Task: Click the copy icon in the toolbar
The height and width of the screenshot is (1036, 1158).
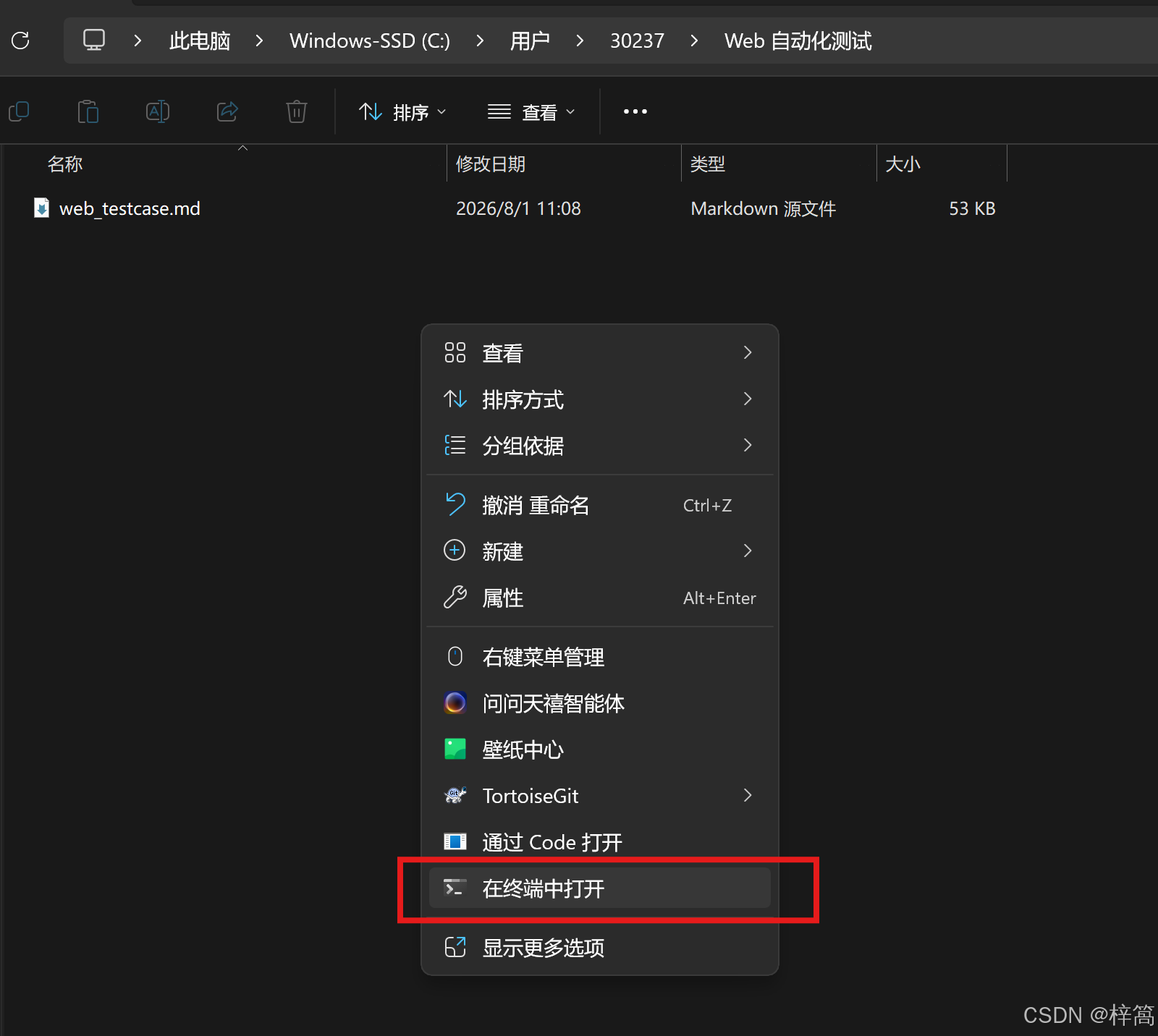Action: (19, 111)
